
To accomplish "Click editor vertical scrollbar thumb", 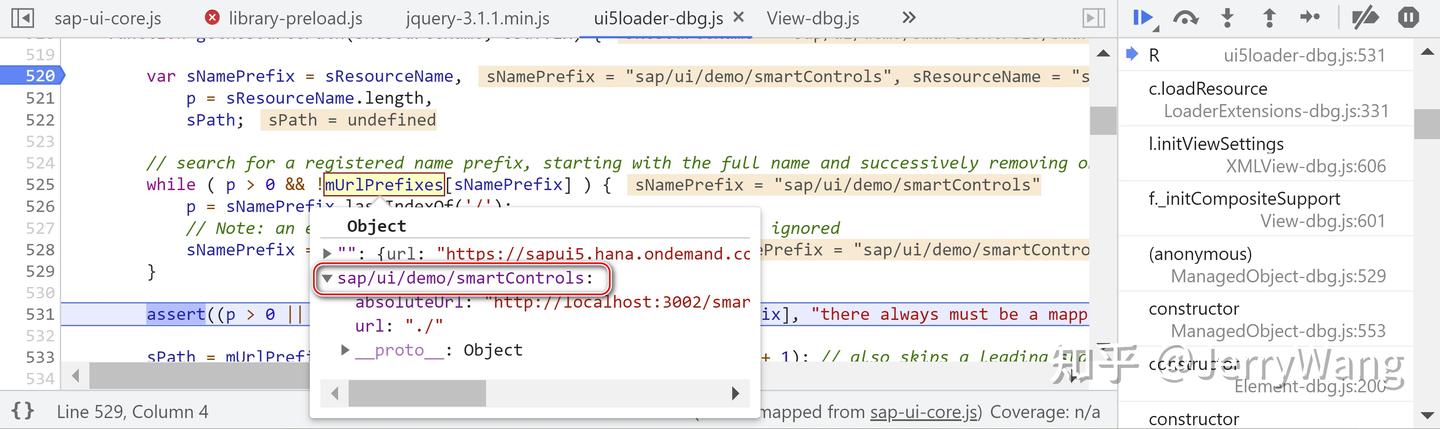I will coord(1102,120).
